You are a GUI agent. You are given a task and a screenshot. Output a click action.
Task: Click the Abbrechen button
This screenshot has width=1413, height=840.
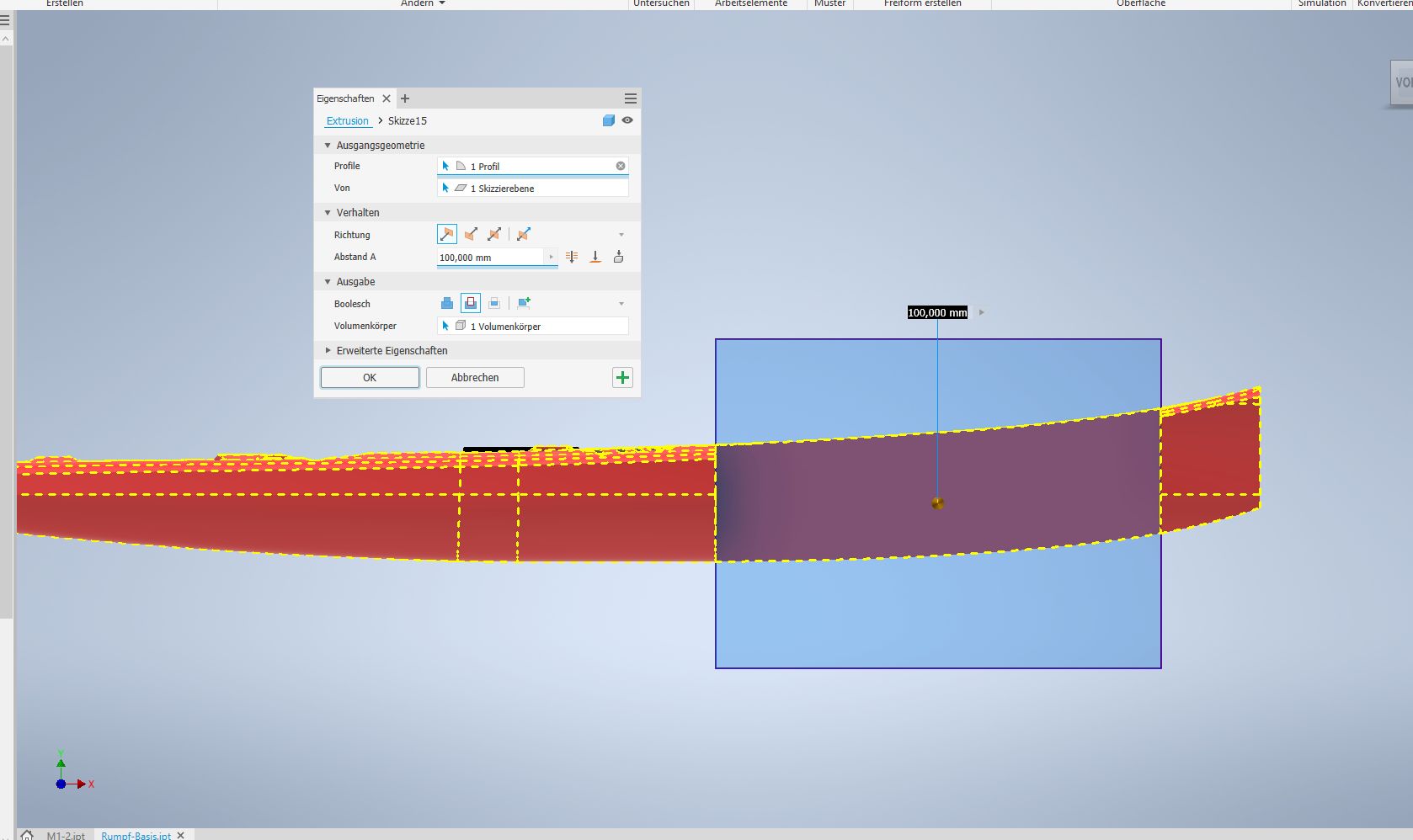[475, 378]
